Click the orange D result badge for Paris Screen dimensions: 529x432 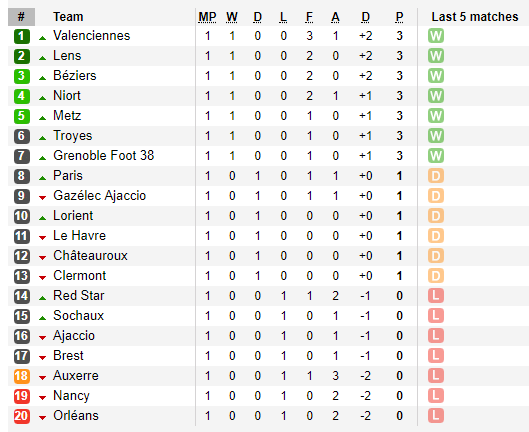click(x=436, y=176)
